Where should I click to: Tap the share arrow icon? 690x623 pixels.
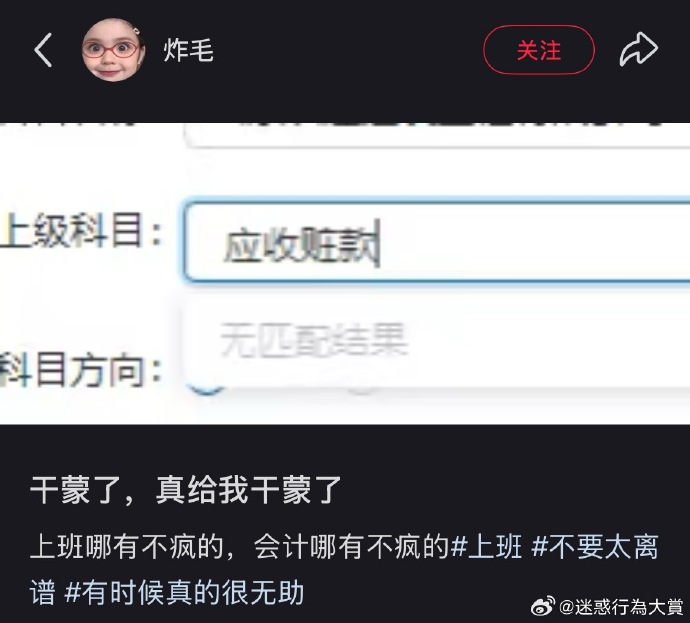(639, 49)
